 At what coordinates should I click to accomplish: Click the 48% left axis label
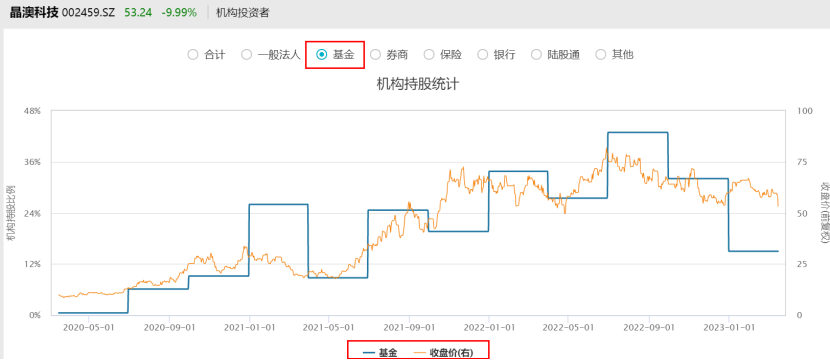33,111
